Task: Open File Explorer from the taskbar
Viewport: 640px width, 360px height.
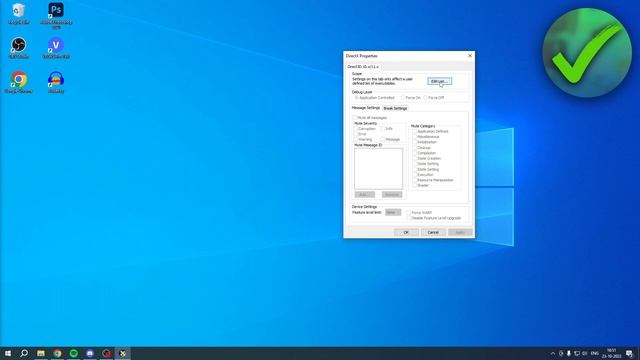Action: [x=41, y=353]
